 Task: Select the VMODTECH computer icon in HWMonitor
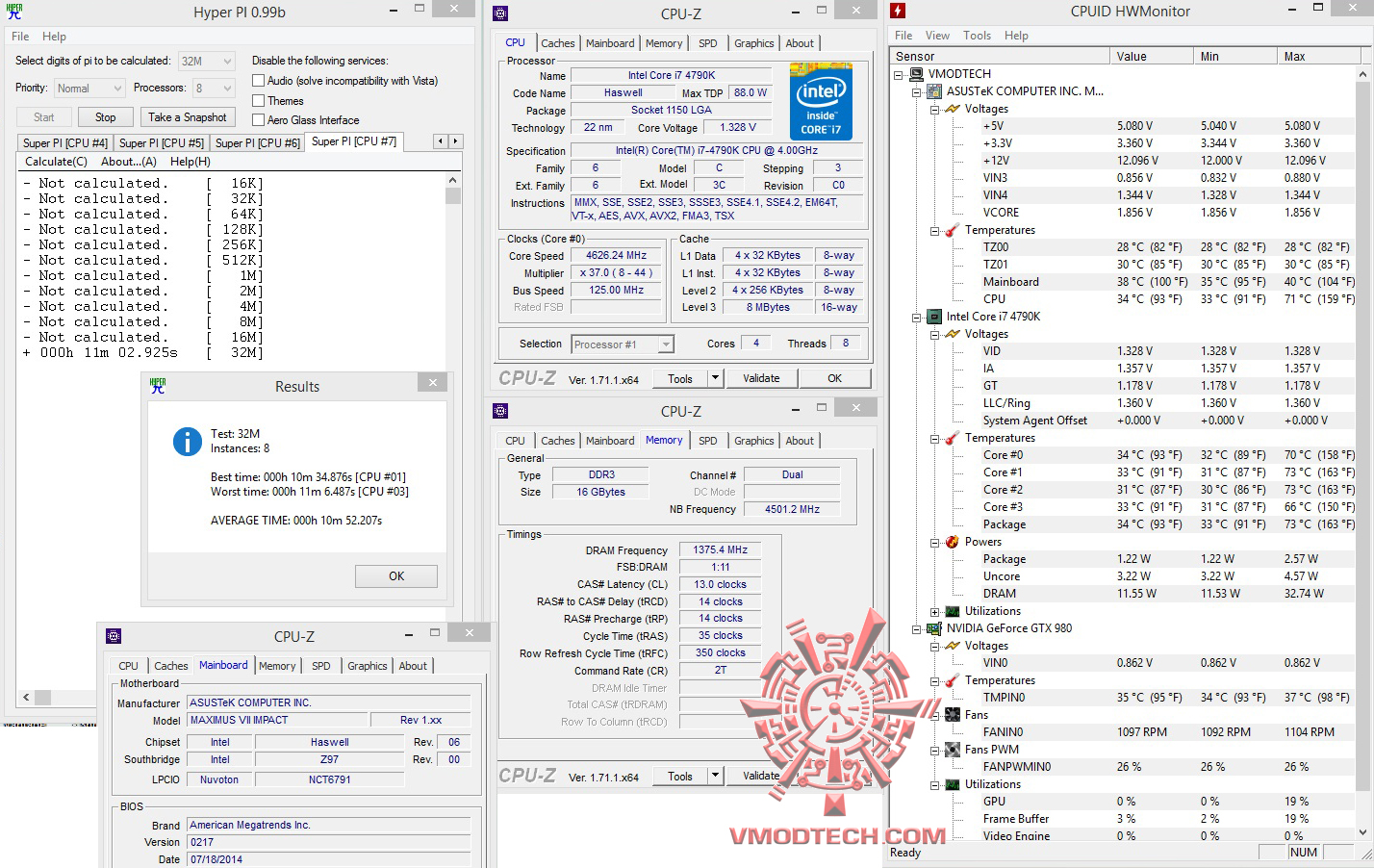tap(916, 74)
